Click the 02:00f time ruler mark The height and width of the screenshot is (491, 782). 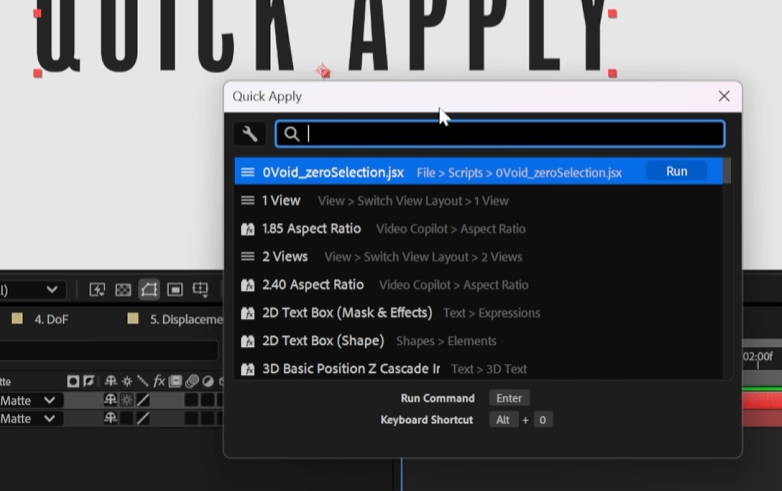point(758,357)
